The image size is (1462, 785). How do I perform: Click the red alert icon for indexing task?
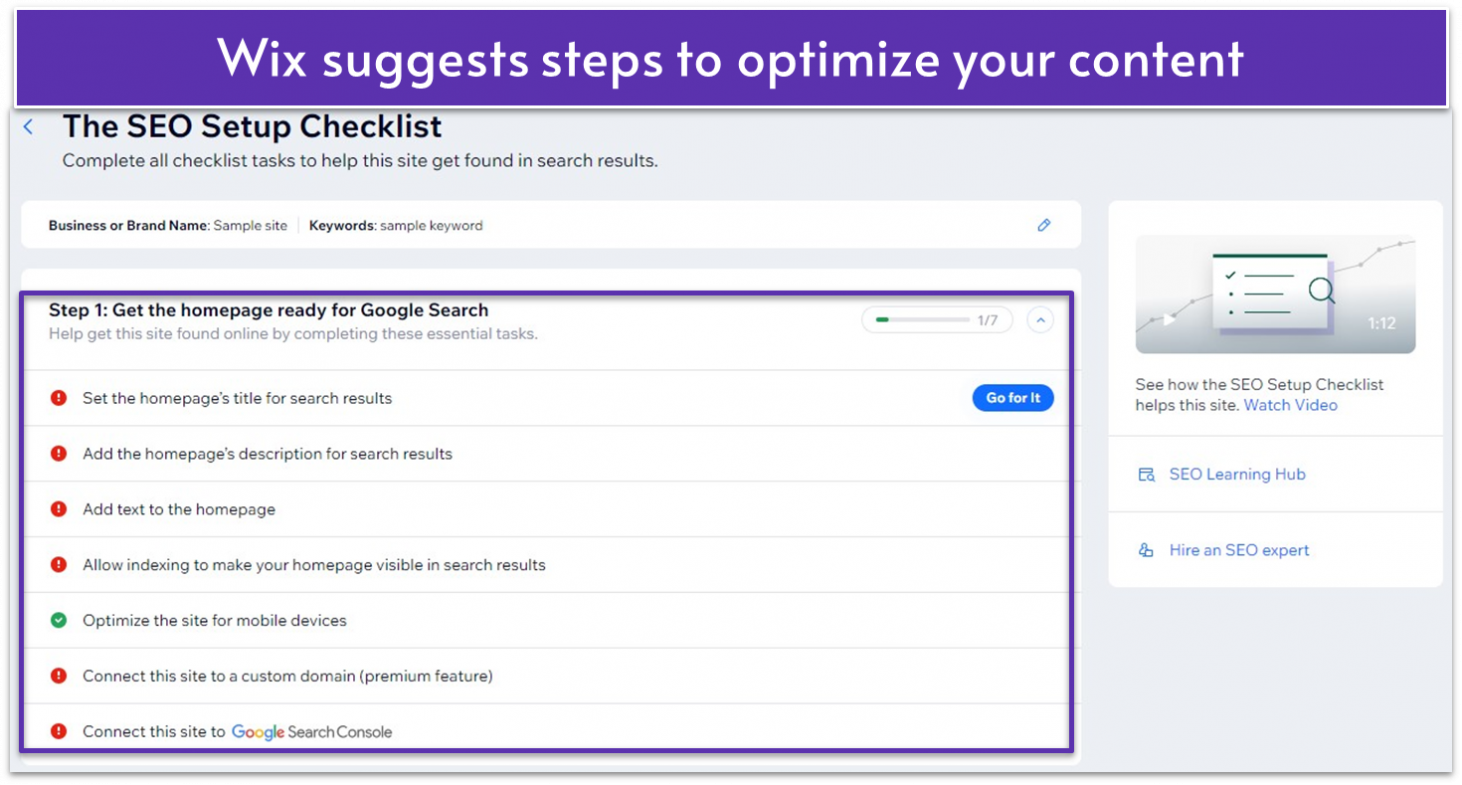(x=57, y=564)
